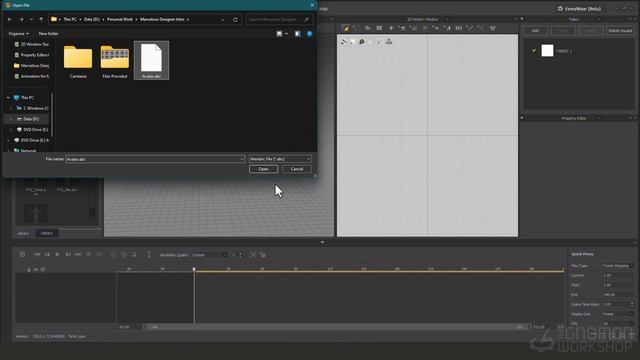Open Animation for quick access item

coord(31,76)
